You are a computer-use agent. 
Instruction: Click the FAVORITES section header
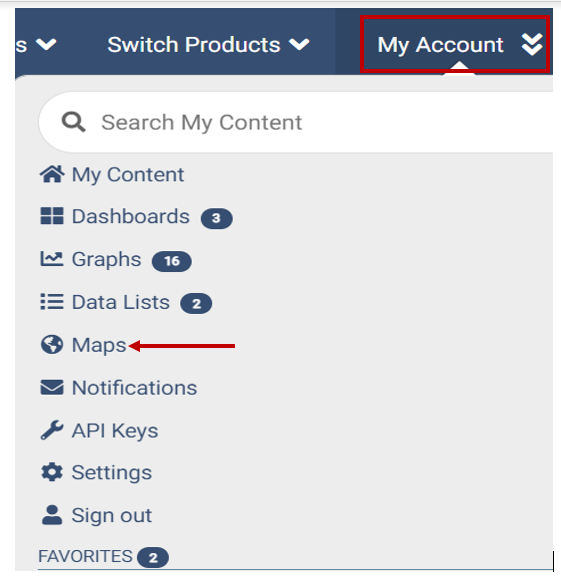click(x=85, y=556)
